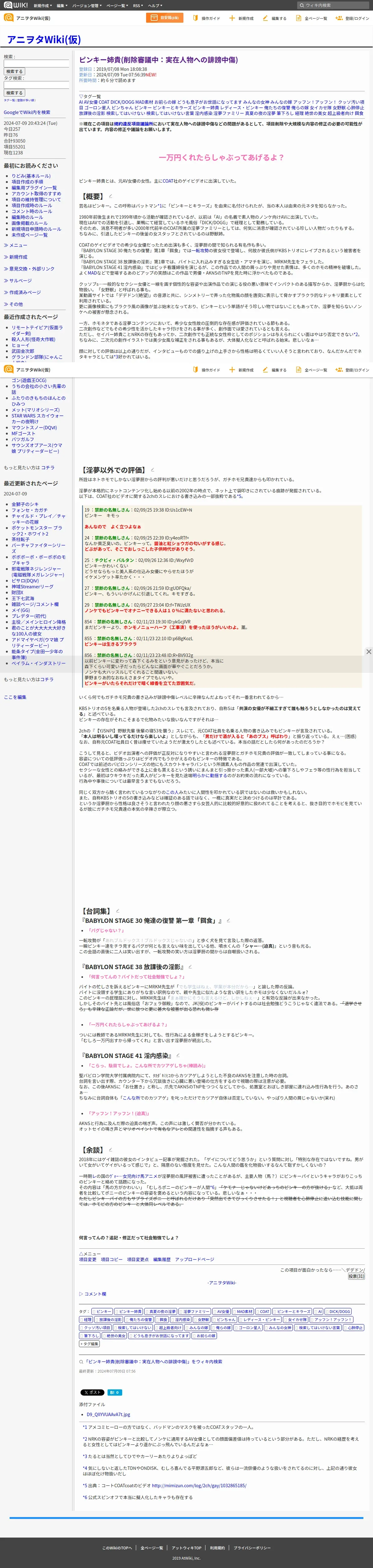Image resolution: width=373 pixels, height=1568 pixels.
Task: Click edit pencil next to BABYLON STAGE 38 heading
Action: 190,967
